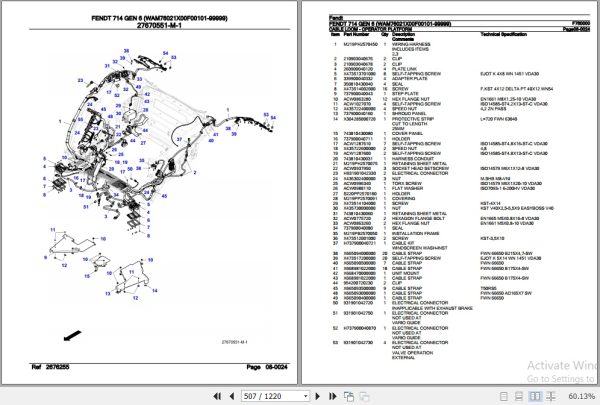Click the UNIT MOUNT description in row 42

click(x=405, y=273)
